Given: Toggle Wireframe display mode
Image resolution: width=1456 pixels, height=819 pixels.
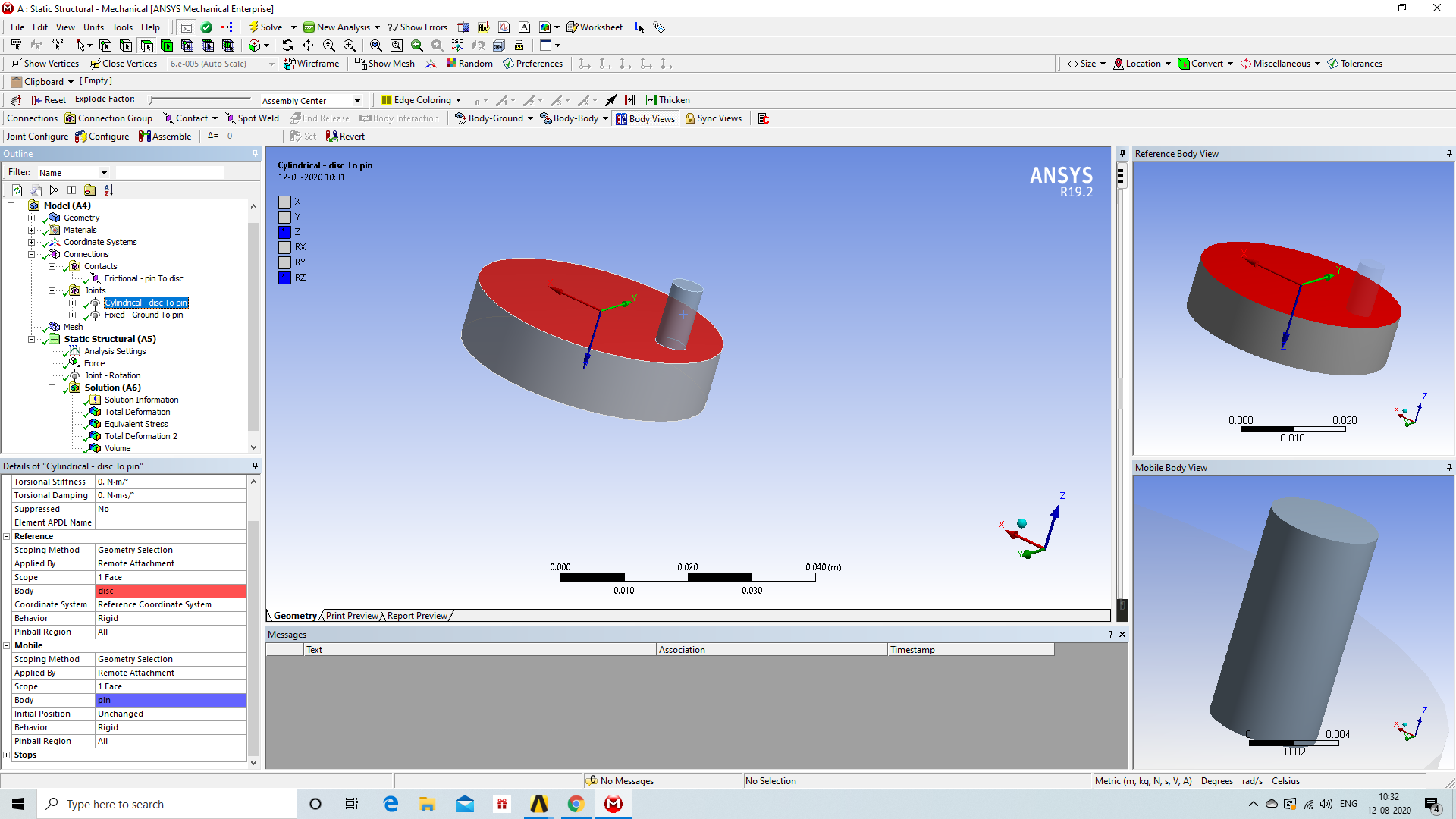Looking at the screenshot, I should 312,64.
